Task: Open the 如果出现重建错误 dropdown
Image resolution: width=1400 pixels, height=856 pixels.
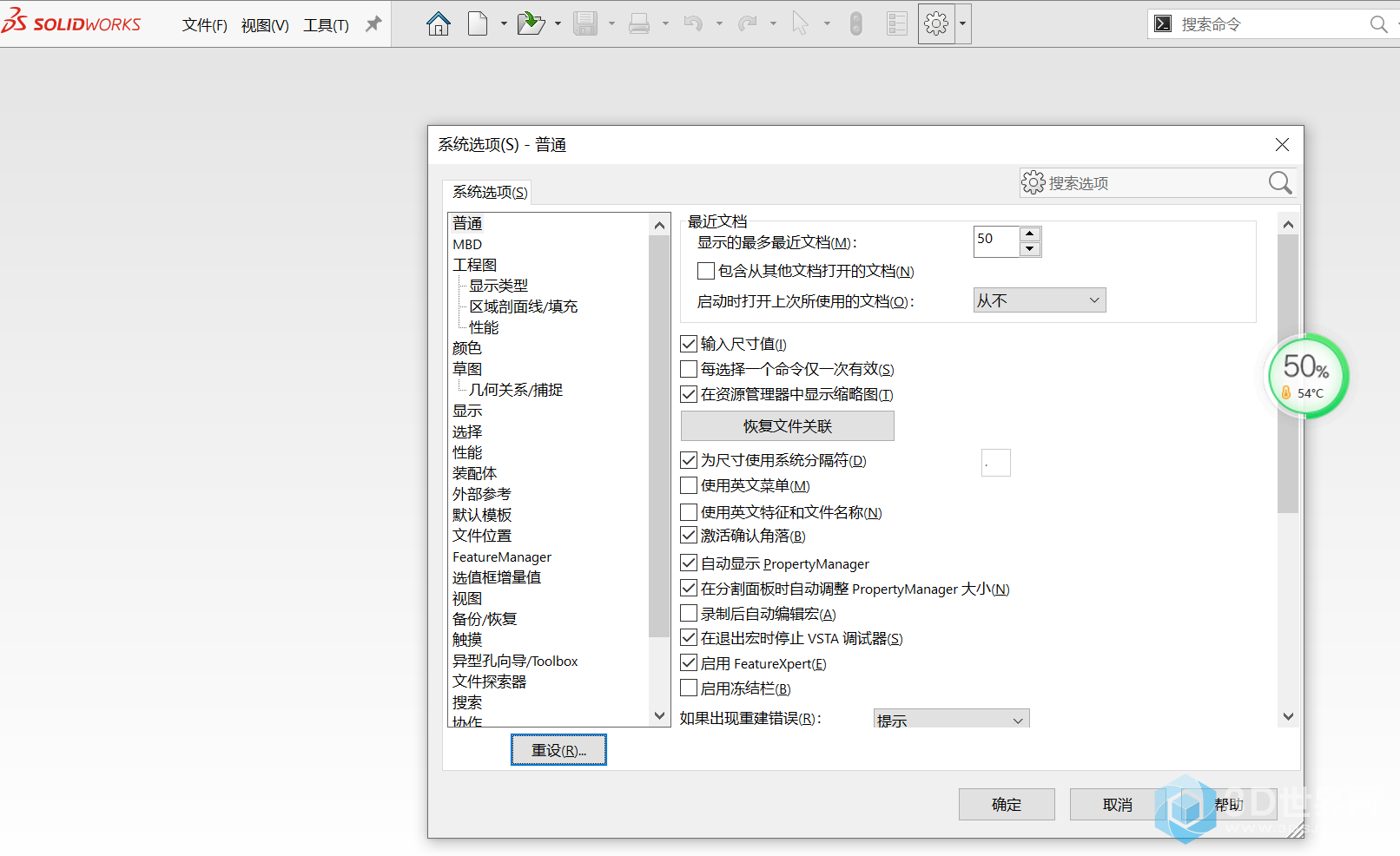Action: 951,719
